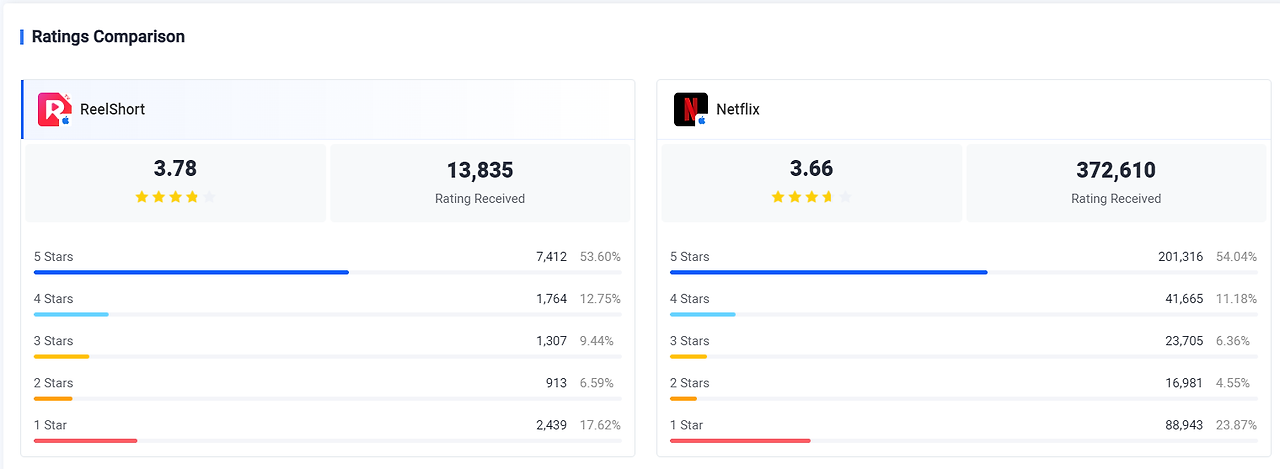Click the Netflix 5 Stars blue bar
Screen dimensions: 1280x469
[829, 272]
